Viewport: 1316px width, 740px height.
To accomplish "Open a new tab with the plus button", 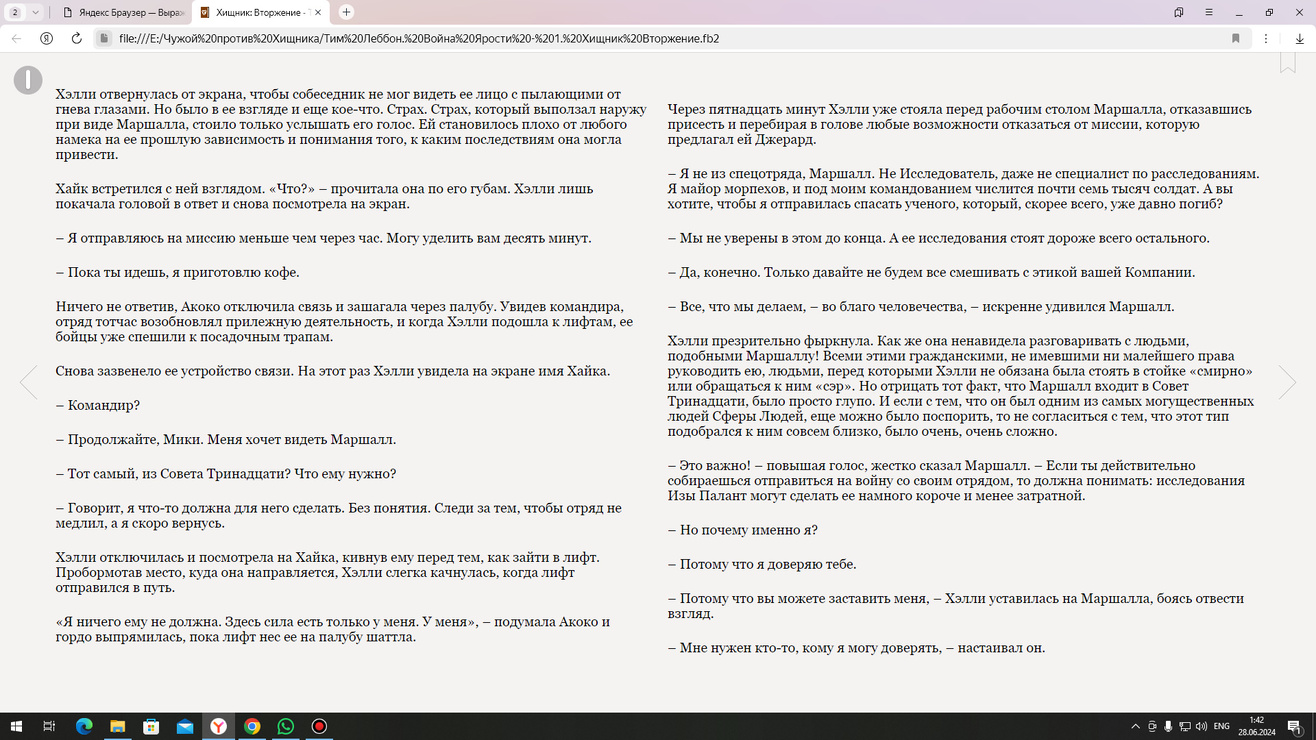I will [x=346, y=12].
